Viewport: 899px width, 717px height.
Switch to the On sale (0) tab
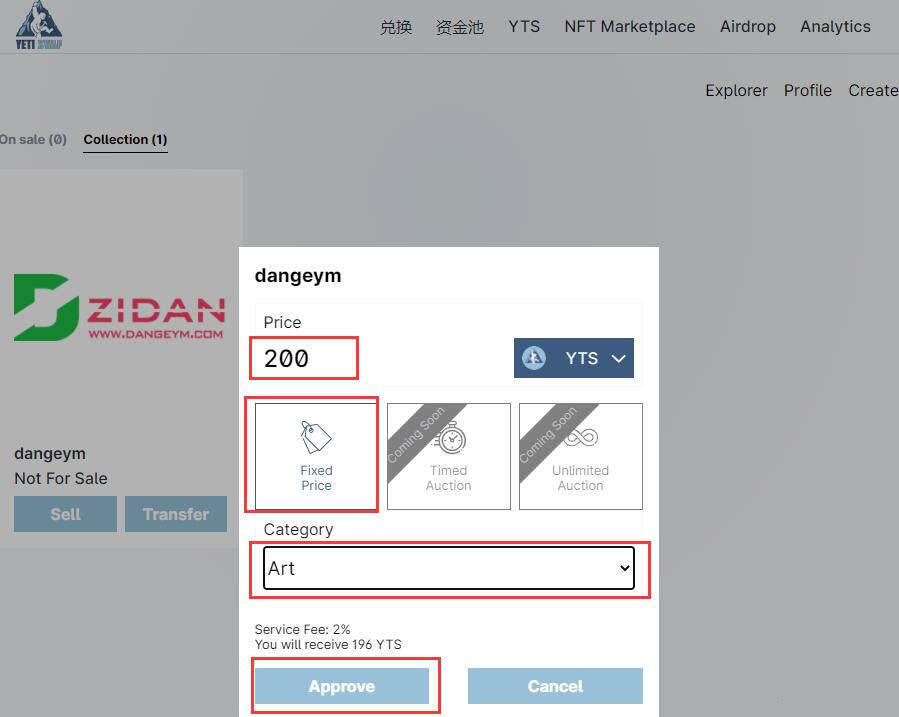[x=33, y=139]
